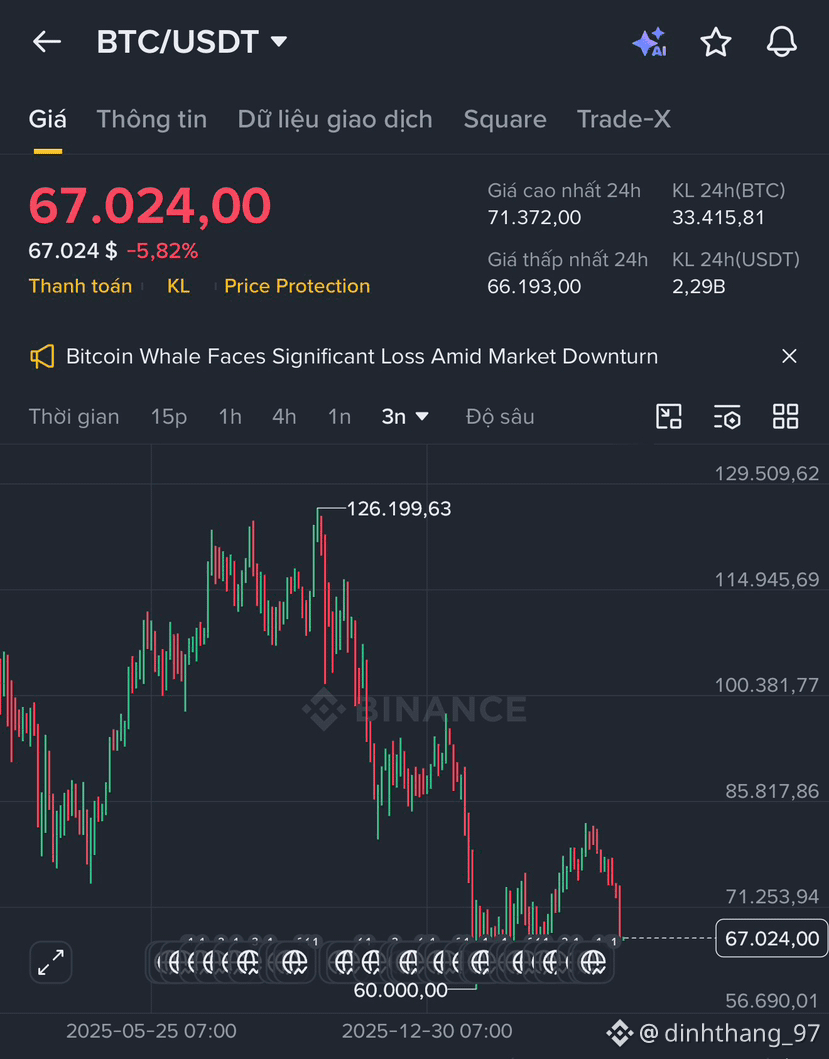Tap the large red 67.024,00 price
829x1059 pixels.
149,205
